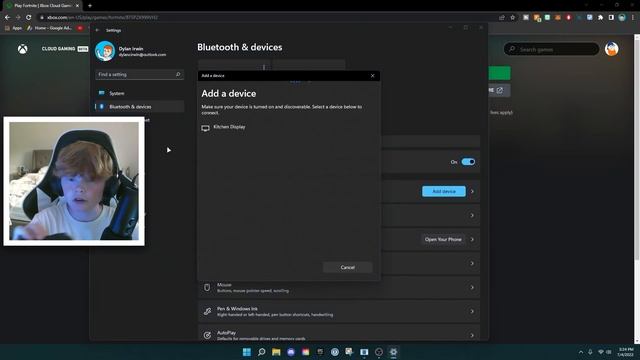Expand the Add device row chevron

point(472,191)
